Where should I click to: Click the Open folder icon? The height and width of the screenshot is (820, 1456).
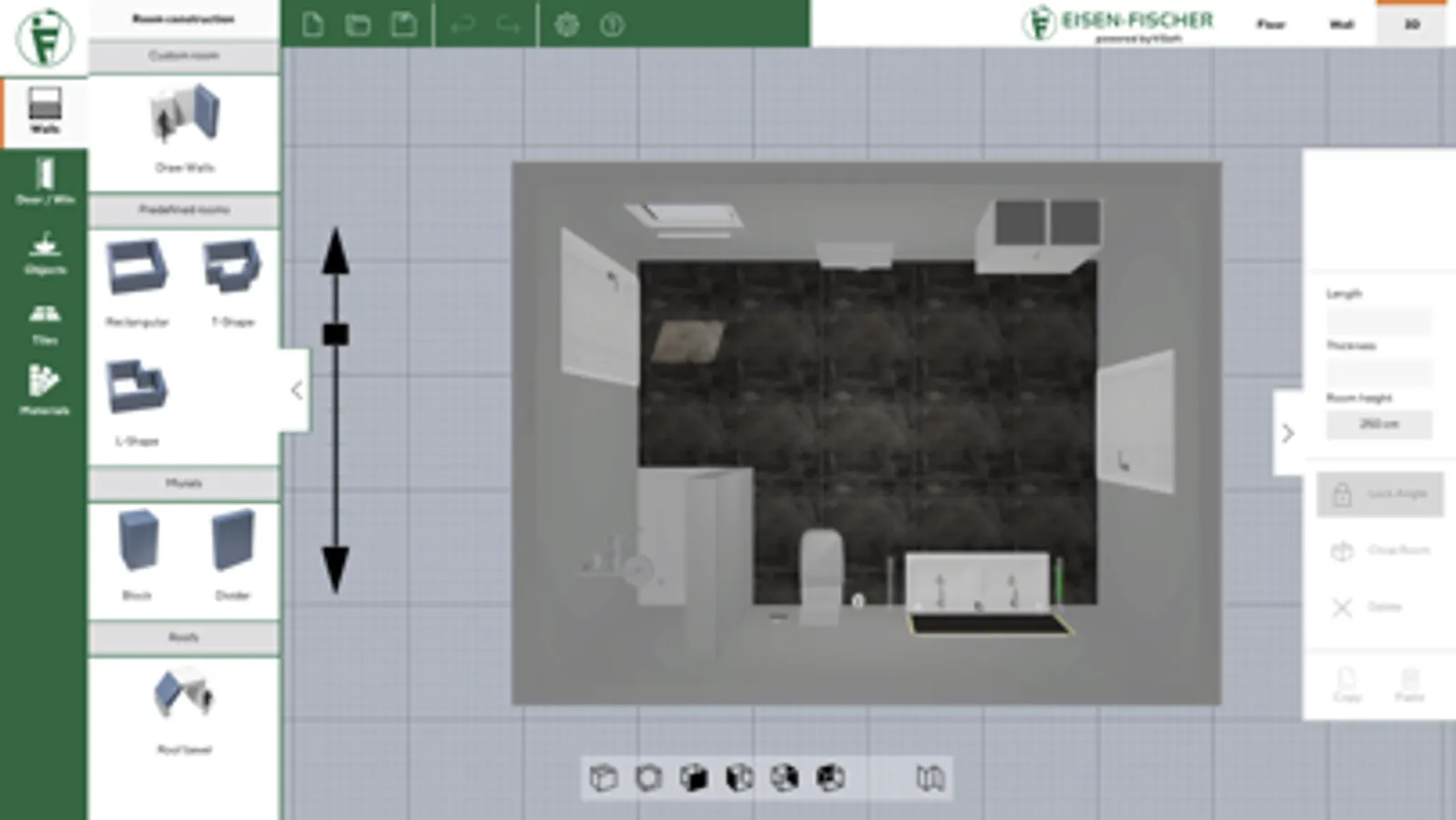tap(358, 25)
